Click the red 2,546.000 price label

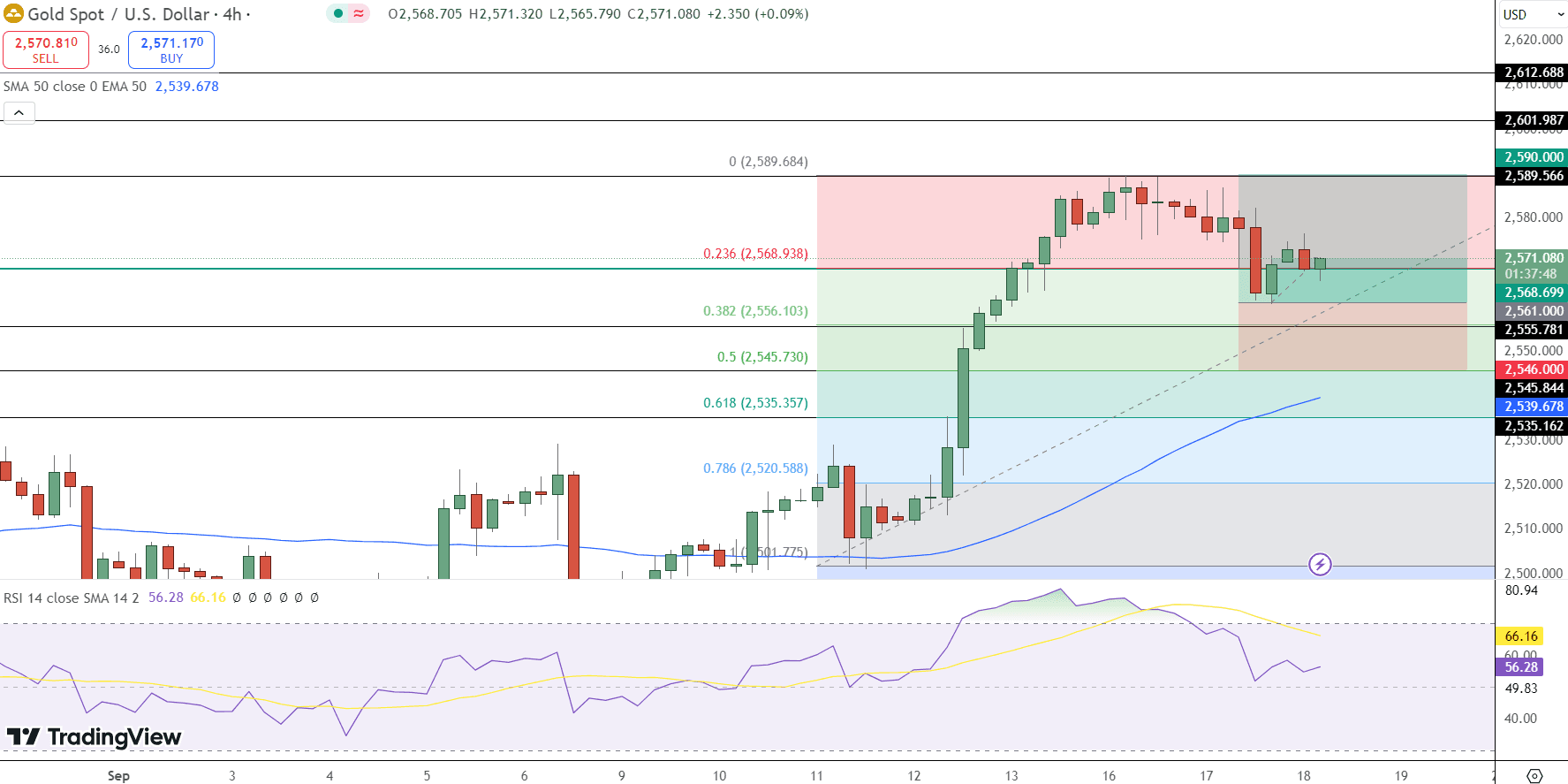[1532, 369]
